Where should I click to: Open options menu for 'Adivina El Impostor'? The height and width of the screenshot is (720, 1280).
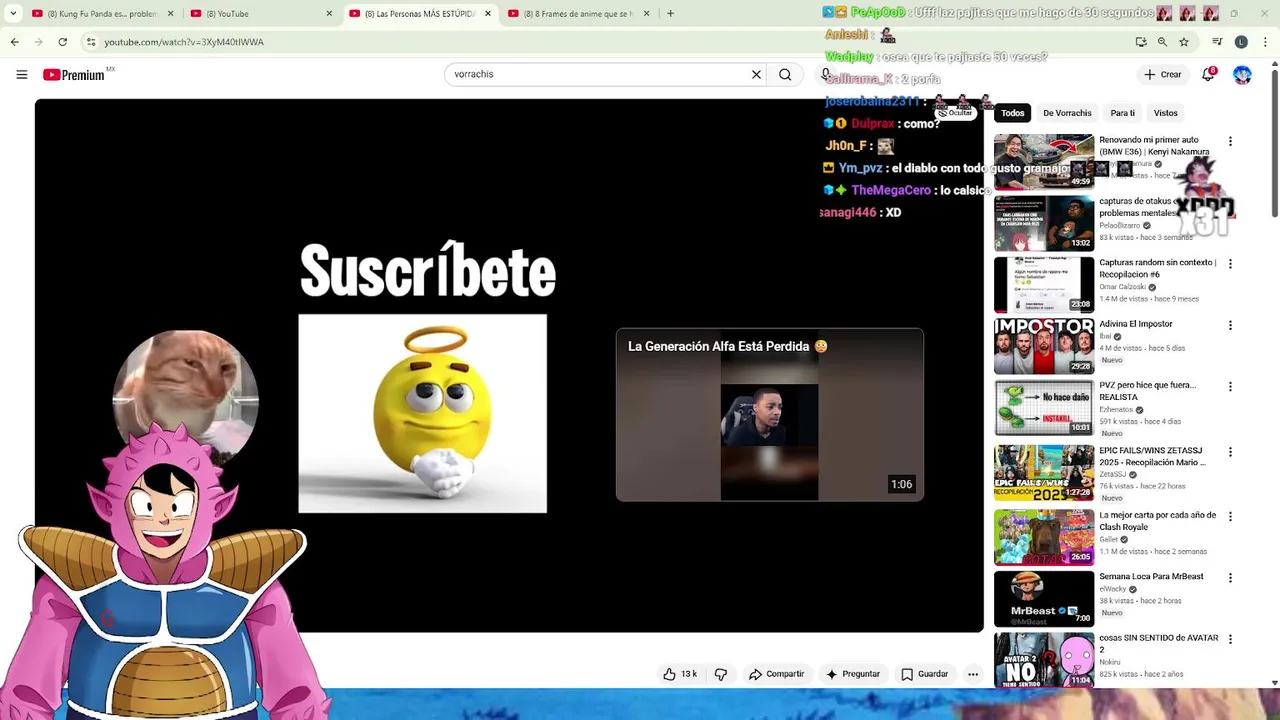click(x=1230, y=325)
